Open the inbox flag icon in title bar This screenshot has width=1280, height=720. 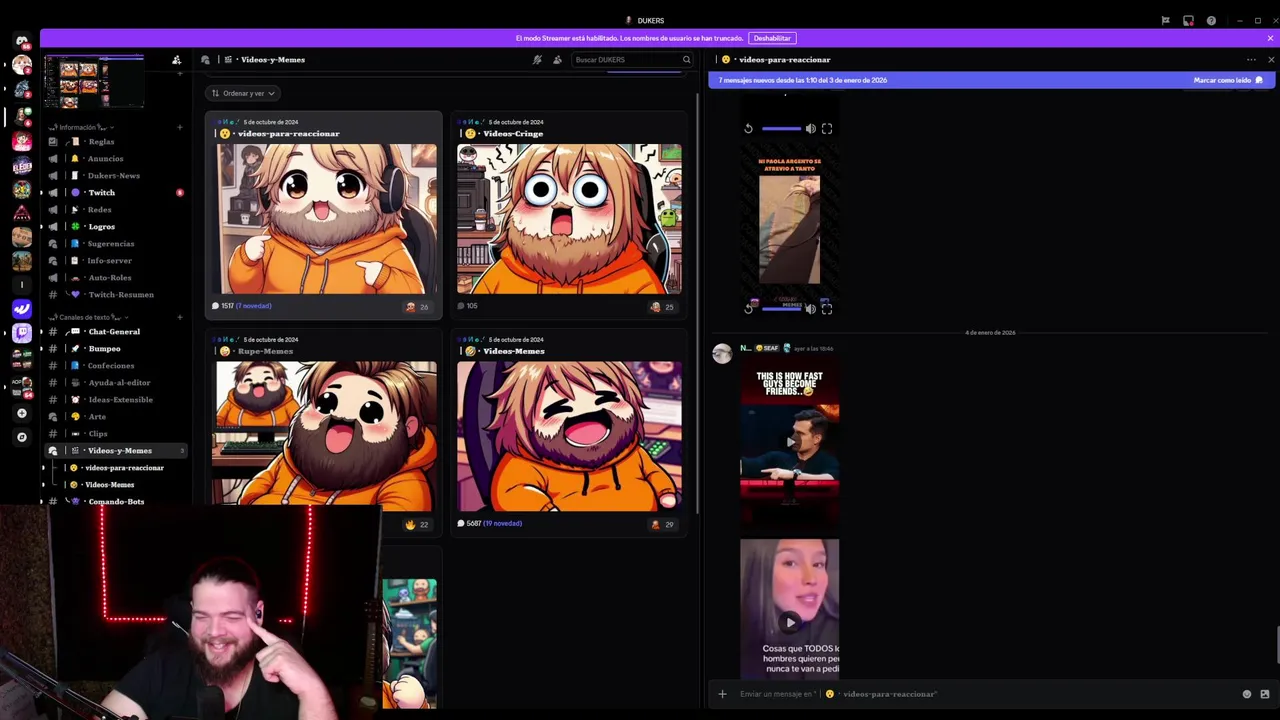[x=1165, y=20]
